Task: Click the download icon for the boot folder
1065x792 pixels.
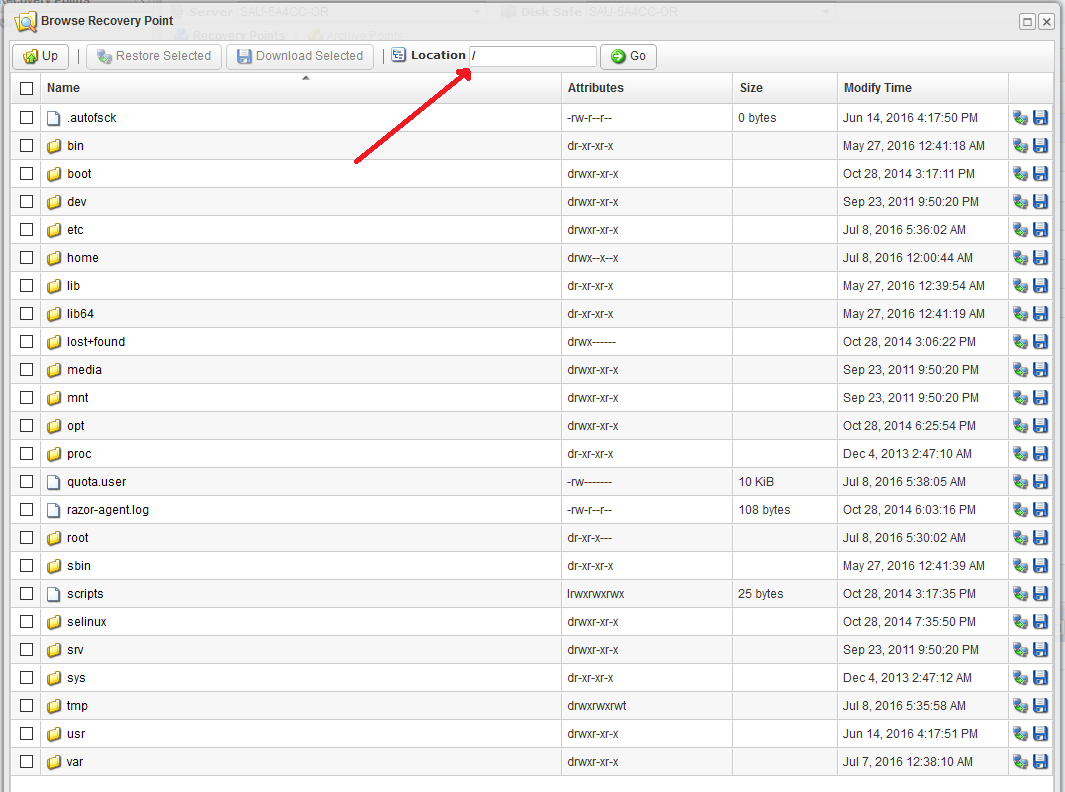Action: [x=1041, y=173]
